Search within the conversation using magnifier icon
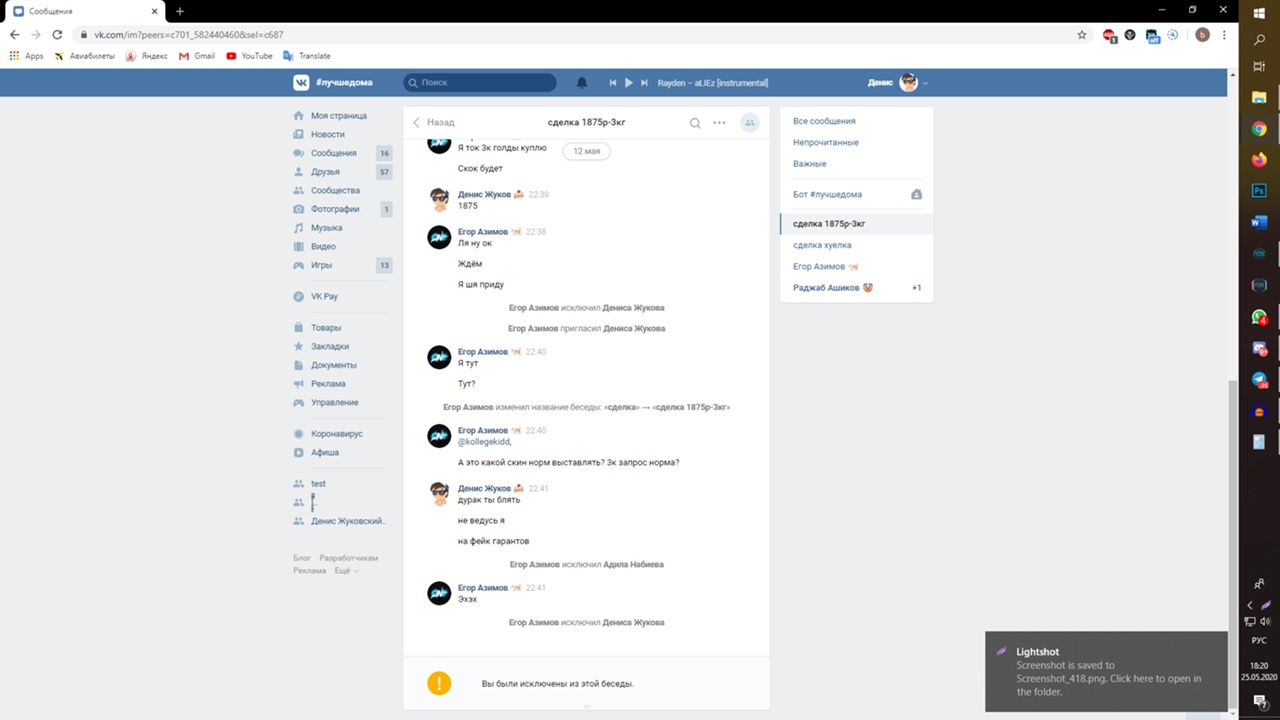The width and height of the screenshot is (1280, 720). 695,123
